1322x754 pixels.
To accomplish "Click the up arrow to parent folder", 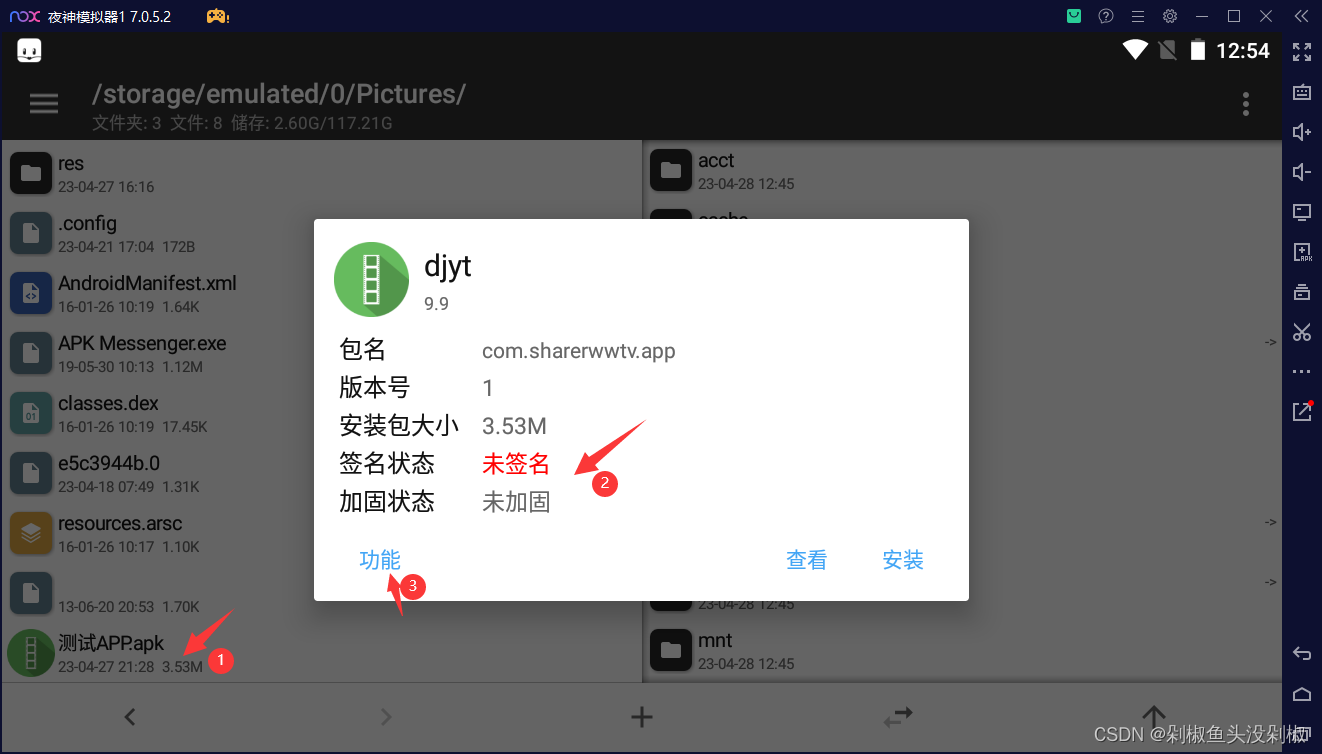I will [x=1154, y=716].
